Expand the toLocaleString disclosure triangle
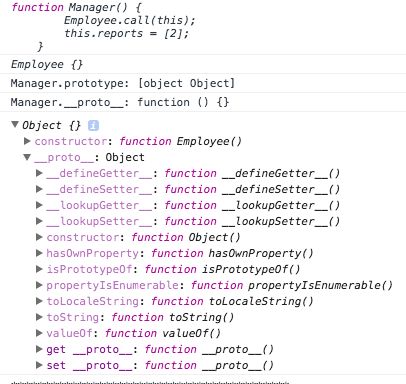The height and width of the screenshot is (384, 406). pyautogui.click(x=39, y=301)
